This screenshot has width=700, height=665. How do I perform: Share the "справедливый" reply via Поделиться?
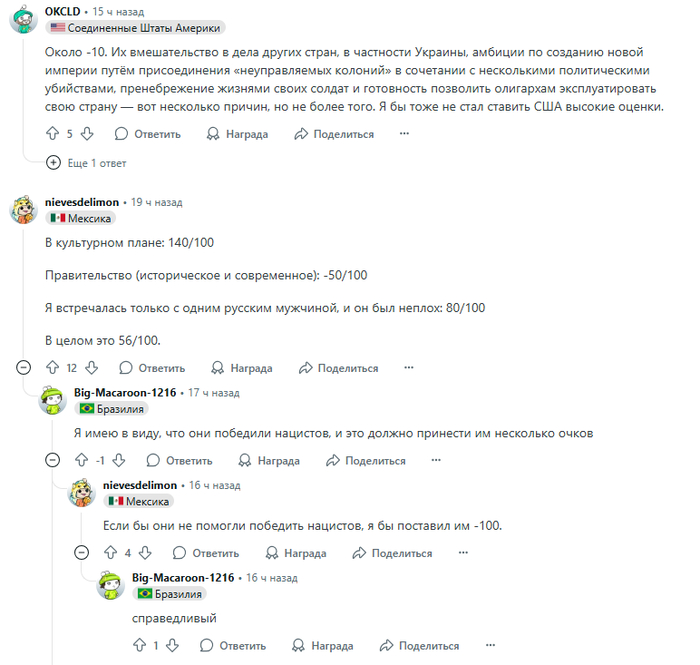tap(420, 645)
